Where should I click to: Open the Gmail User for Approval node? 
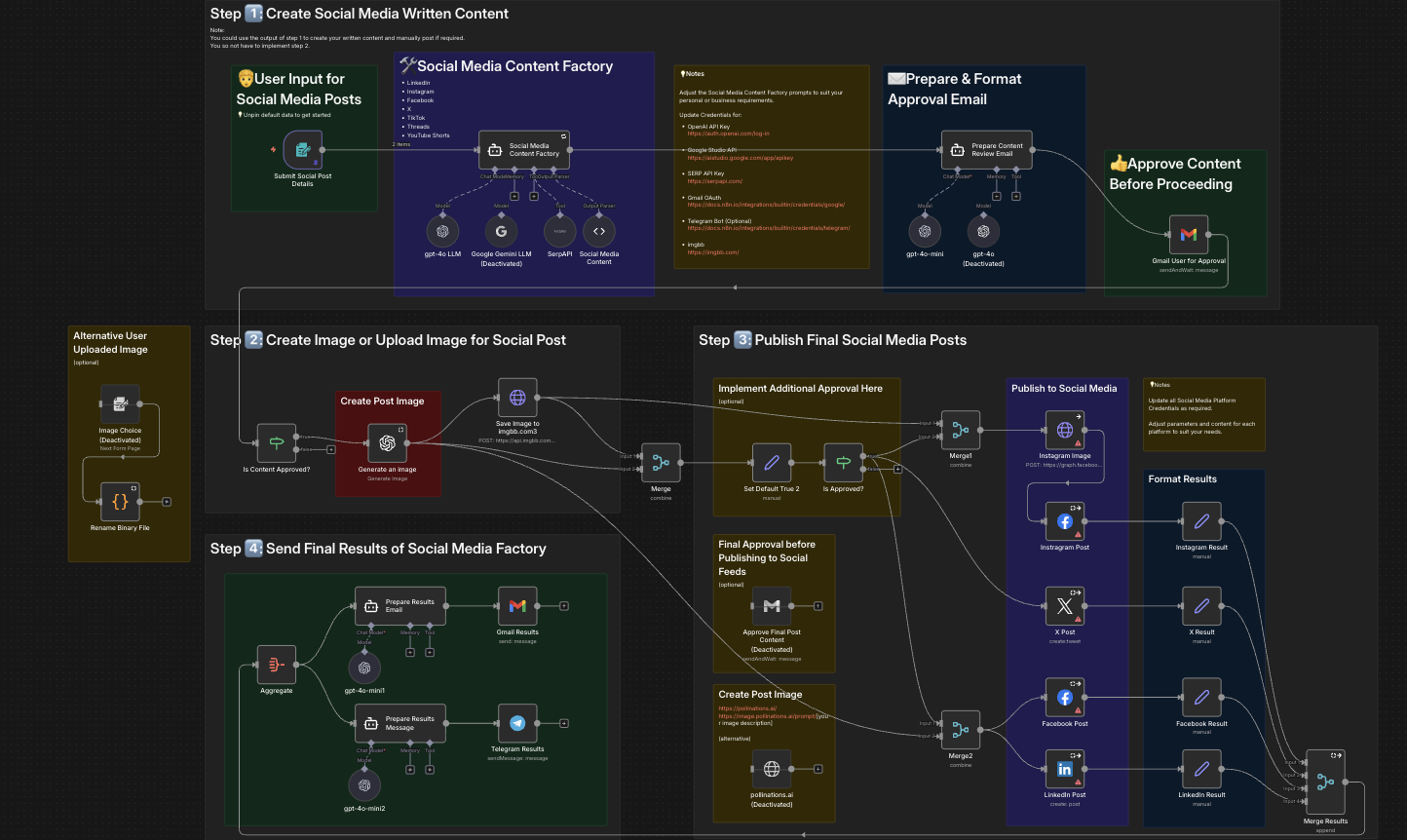point(1188,234)
